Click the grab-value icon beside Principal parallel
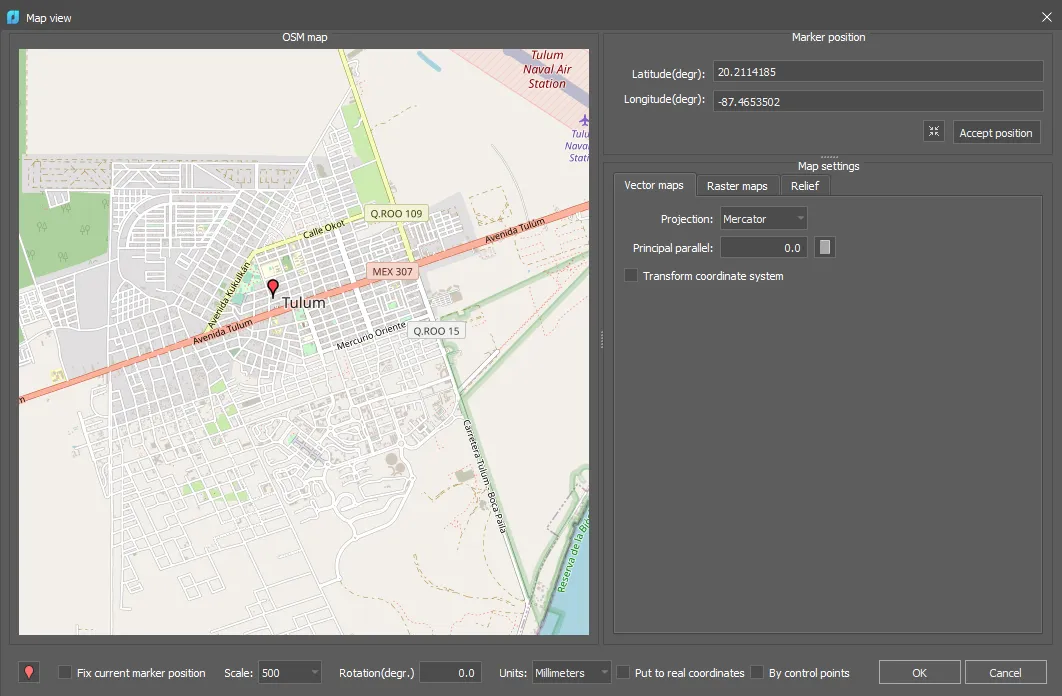Screen dimensions: 1062x696 pos(824,247)
